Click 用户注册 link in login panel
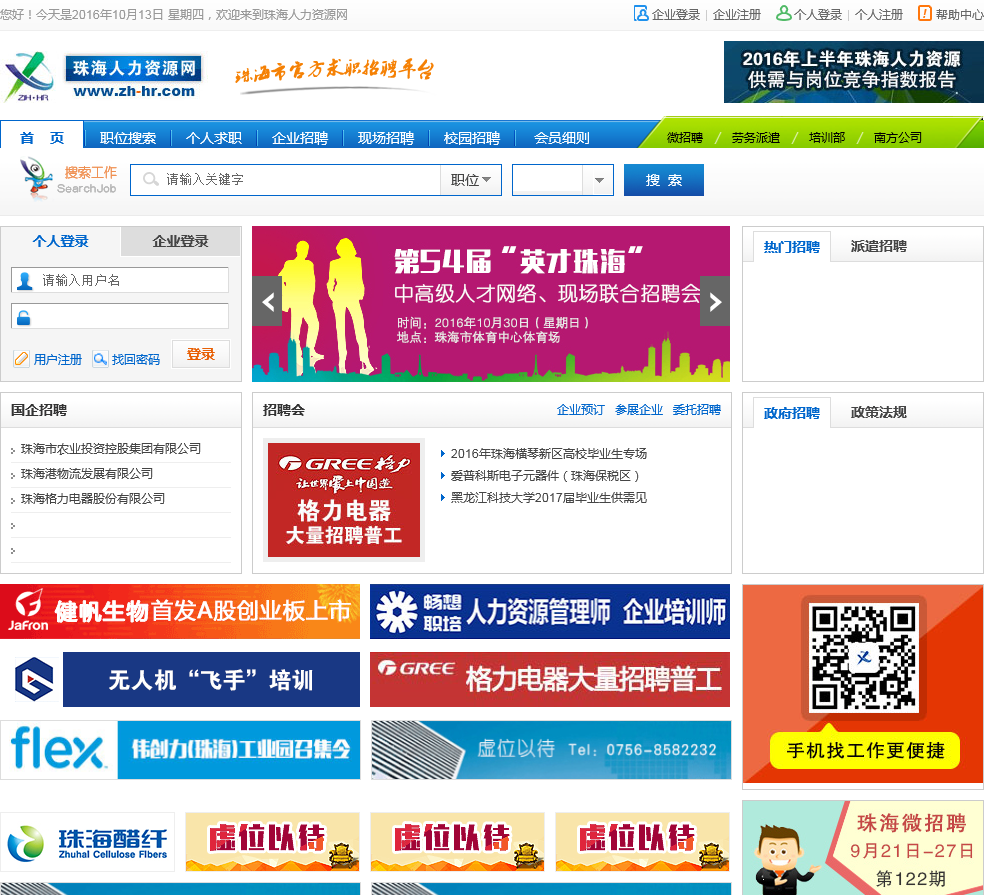The width and height of the screenshot is (984, 895). [58, 360]
